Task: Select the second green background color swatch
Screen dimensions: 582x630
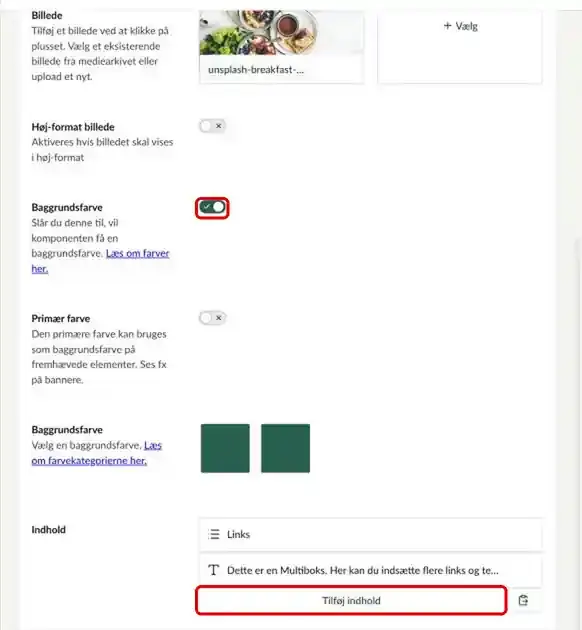Action: coord(285,448)
